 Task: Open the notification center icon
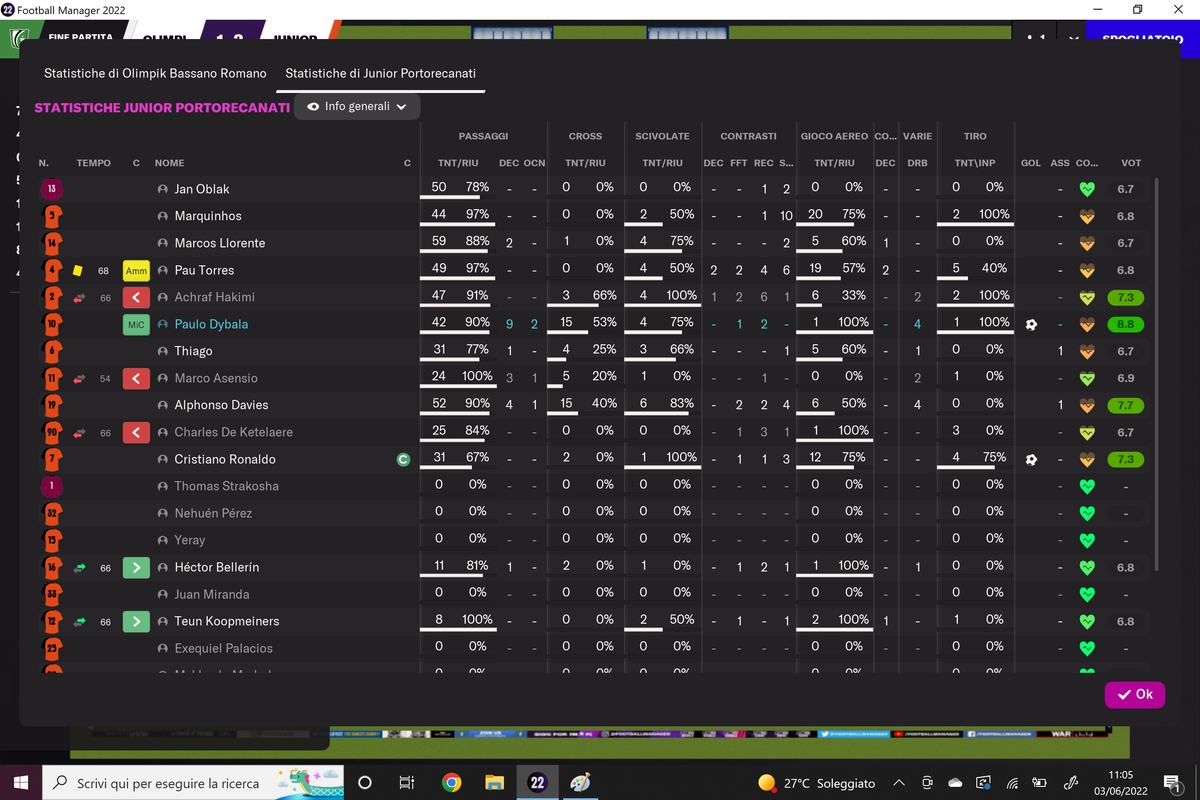[x=1172, y=782]
